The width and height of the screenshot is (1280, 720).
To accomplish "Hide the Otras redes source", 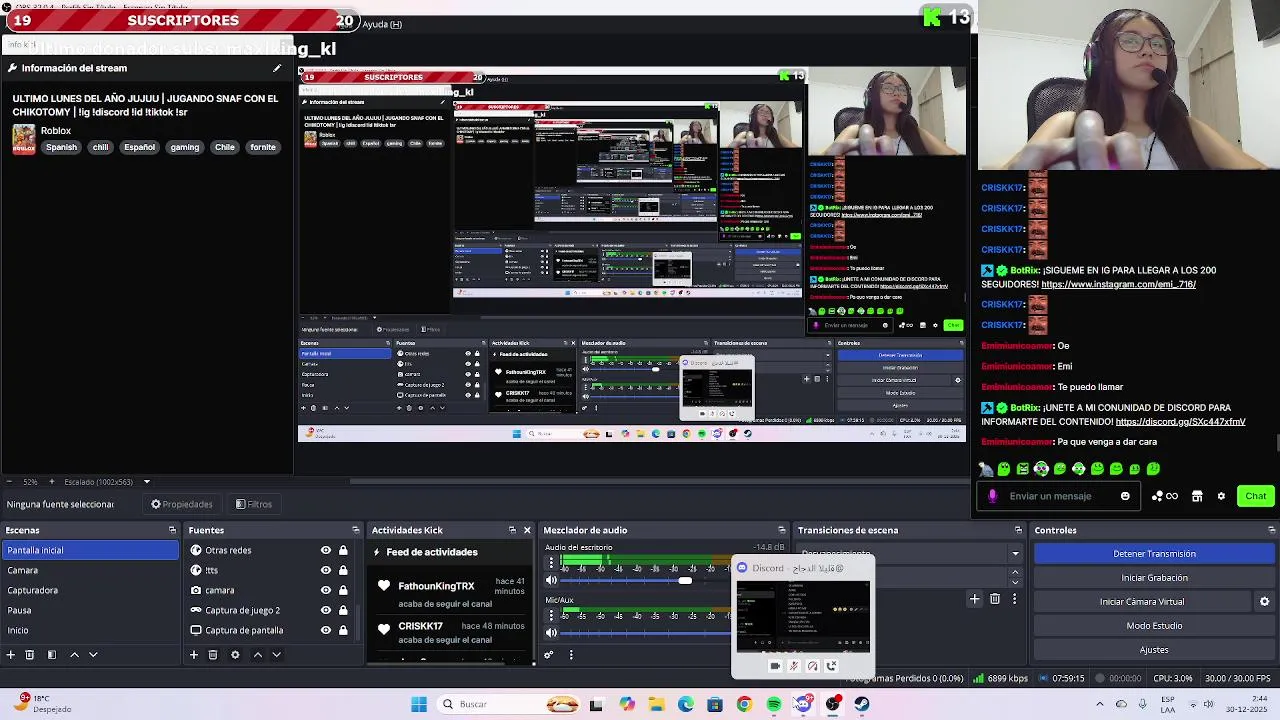I will tap(326, 550).
